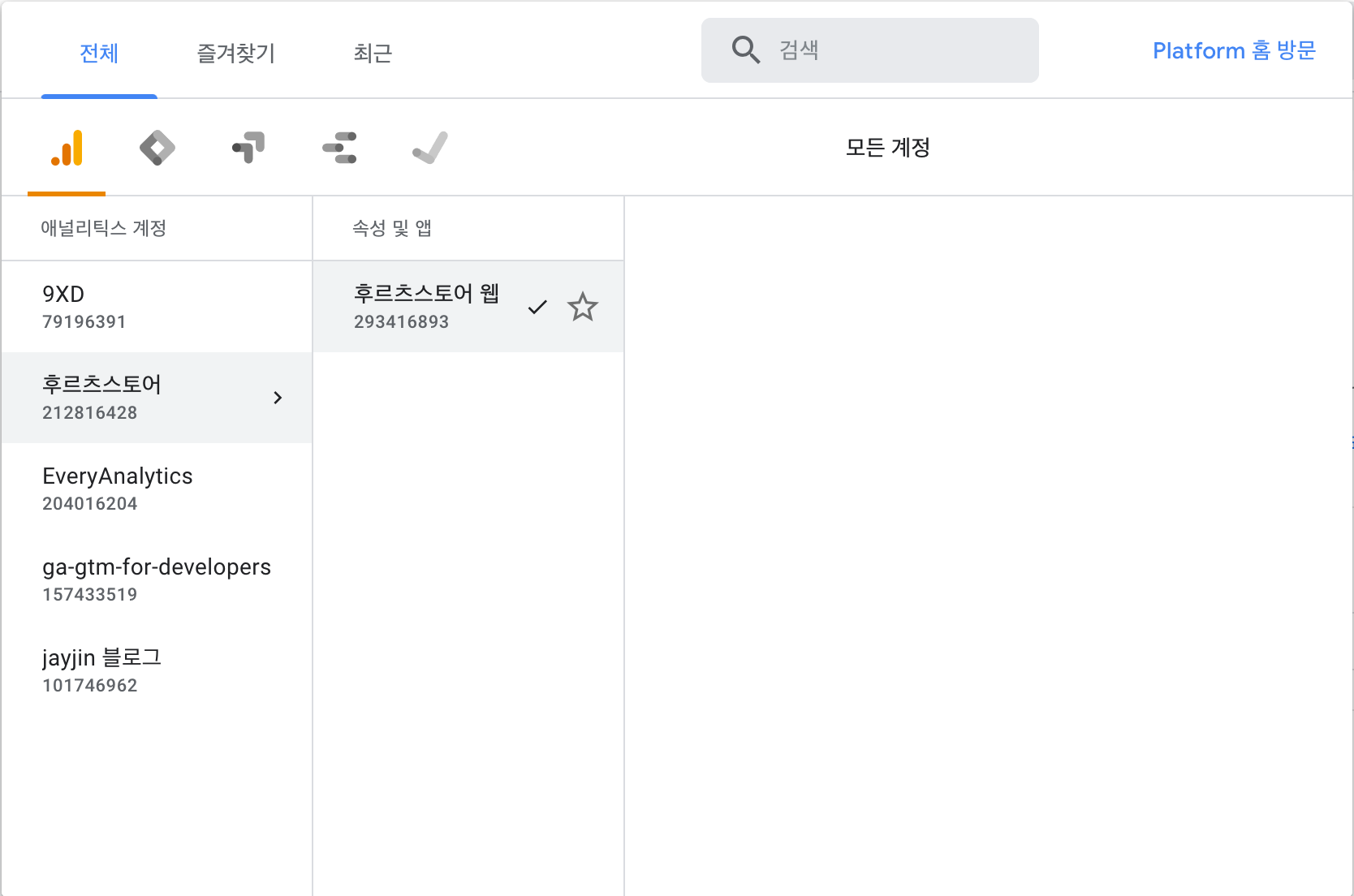Select the EveryAnalytics account
The width and height of the screenshot is (1354, 896).
point(157,489)
